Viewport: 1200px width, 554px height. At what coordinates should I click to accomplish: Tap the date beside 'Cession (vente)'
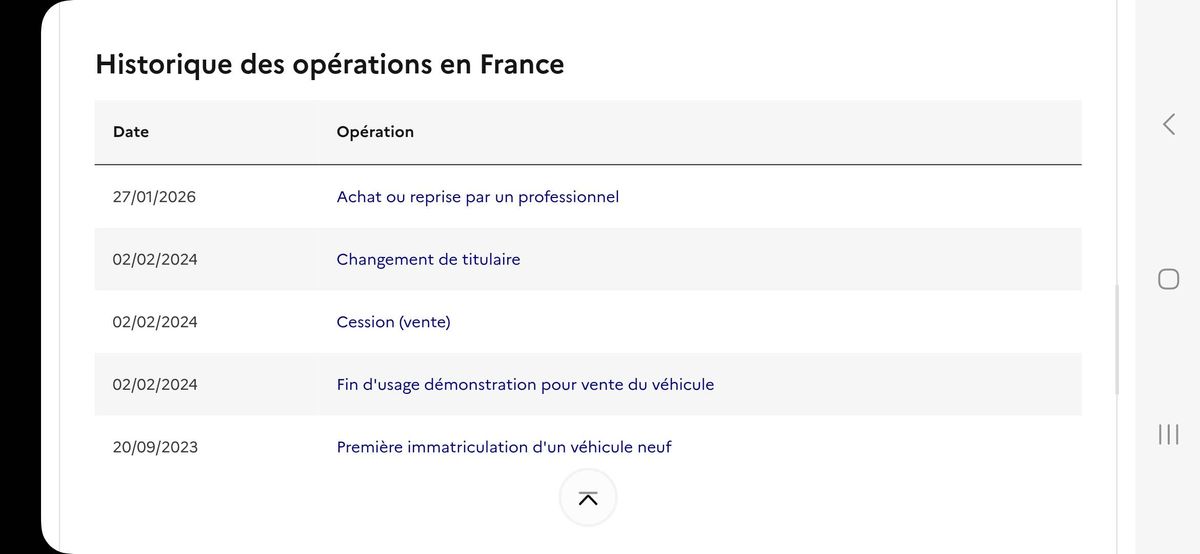pyautogui.click(x=155, y=322)
